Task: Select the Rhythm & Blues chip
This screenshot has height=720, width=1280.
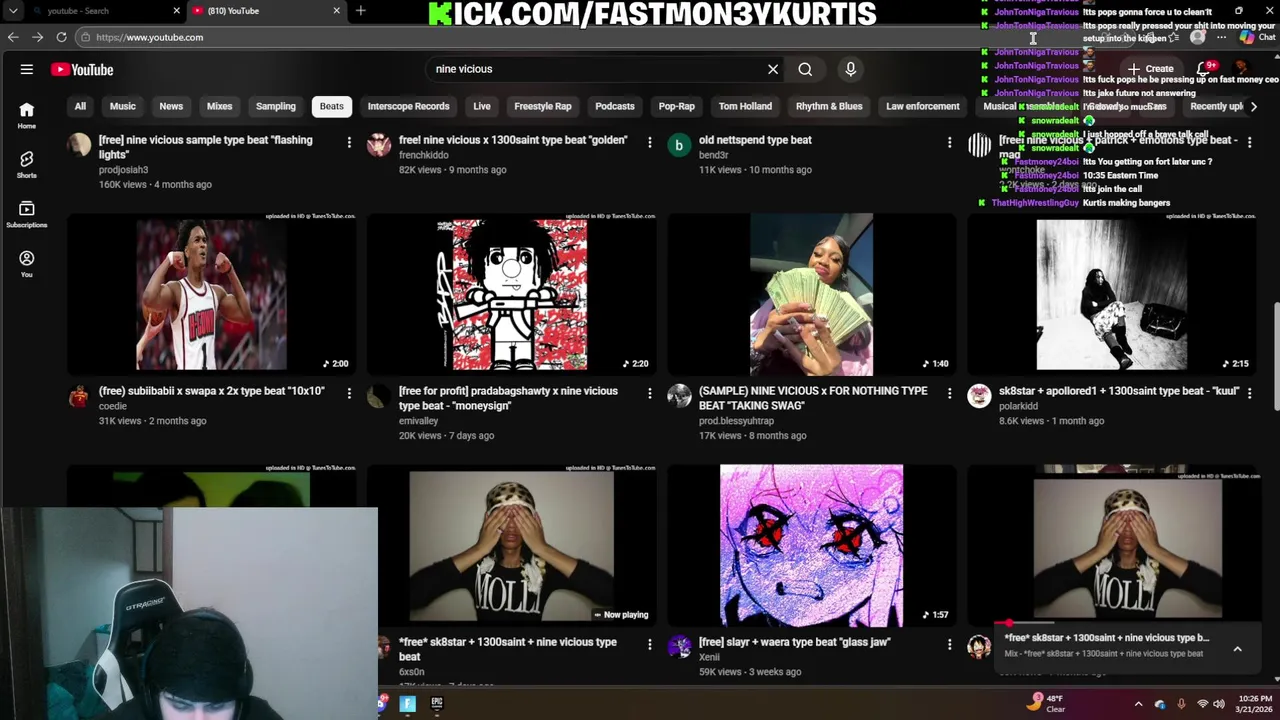Action: coord(829,106)
